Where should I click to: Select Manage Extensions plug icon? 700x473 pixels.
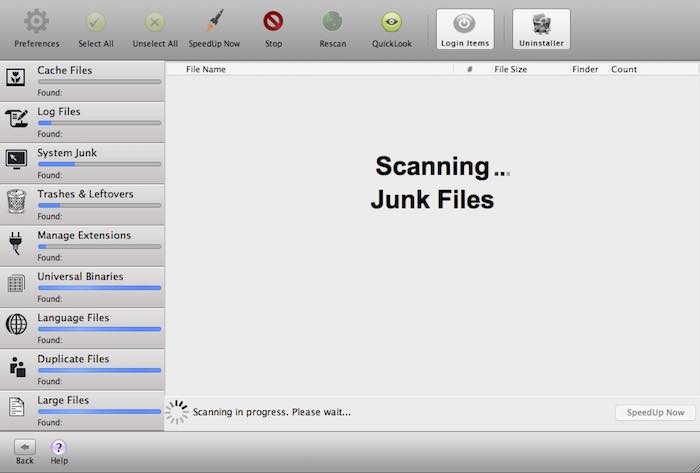16,243
